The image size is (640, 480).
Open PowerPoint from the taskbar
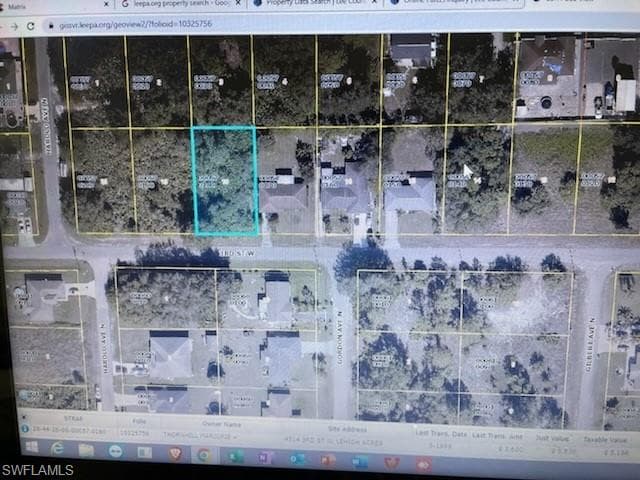pos(328,461)
